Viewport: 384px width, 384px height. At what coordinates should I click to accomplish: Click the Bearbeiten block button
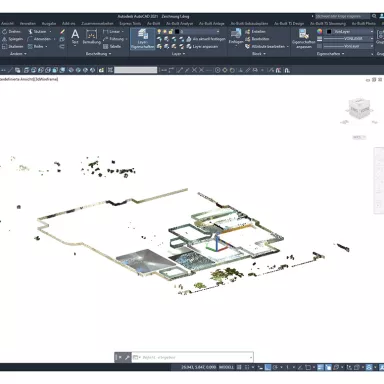coord(257,39)
